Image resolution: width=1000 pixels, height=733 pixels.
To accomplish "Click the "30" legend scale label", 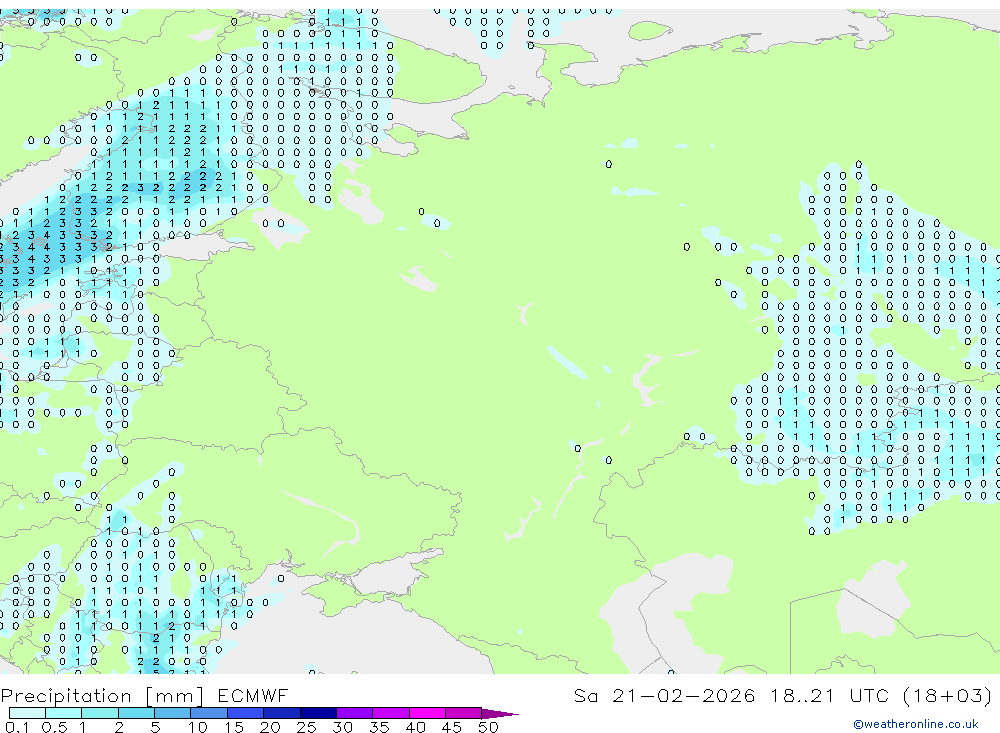I will (342, 727).
